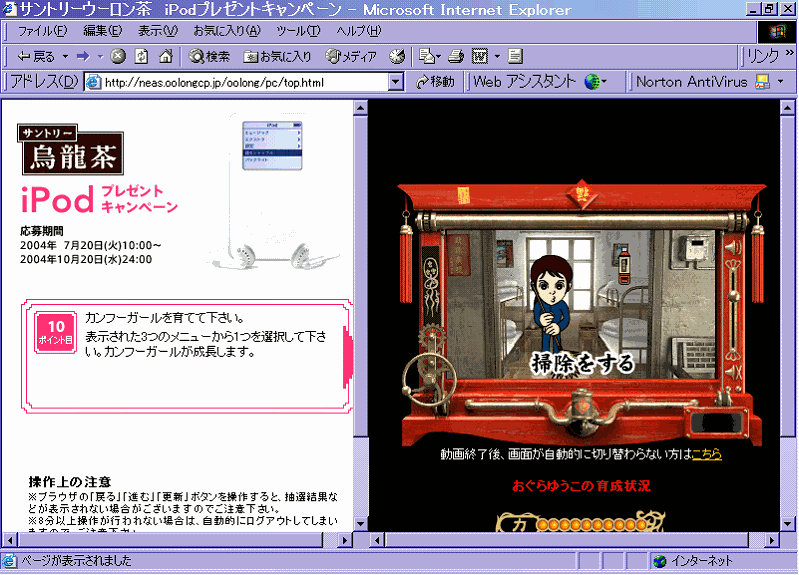Click the Mail toolbar icon

tap(427, 57)
